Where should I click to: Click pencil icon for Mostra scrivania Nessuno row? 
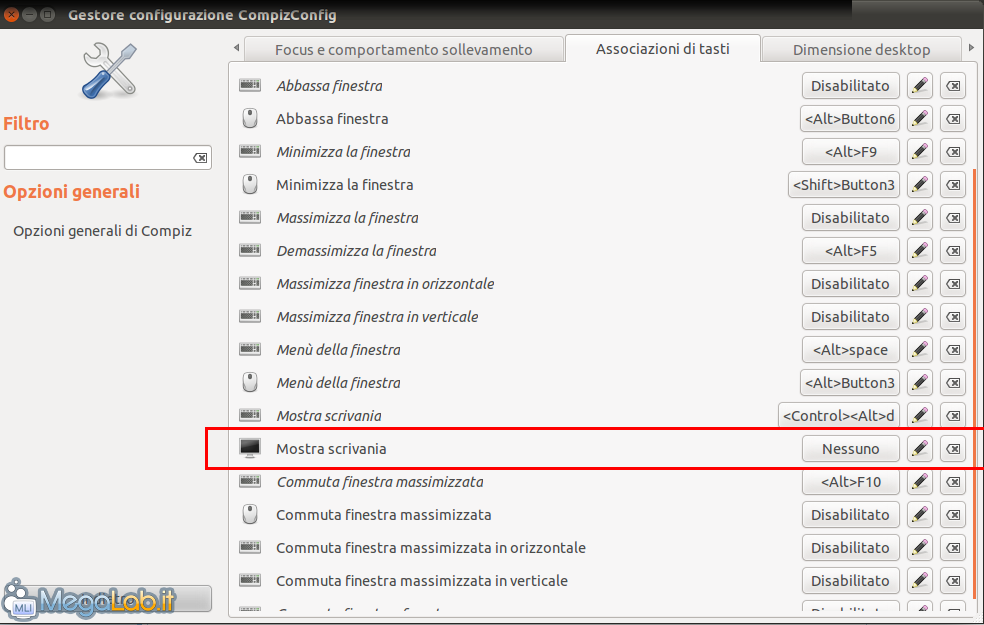[920, 449]
